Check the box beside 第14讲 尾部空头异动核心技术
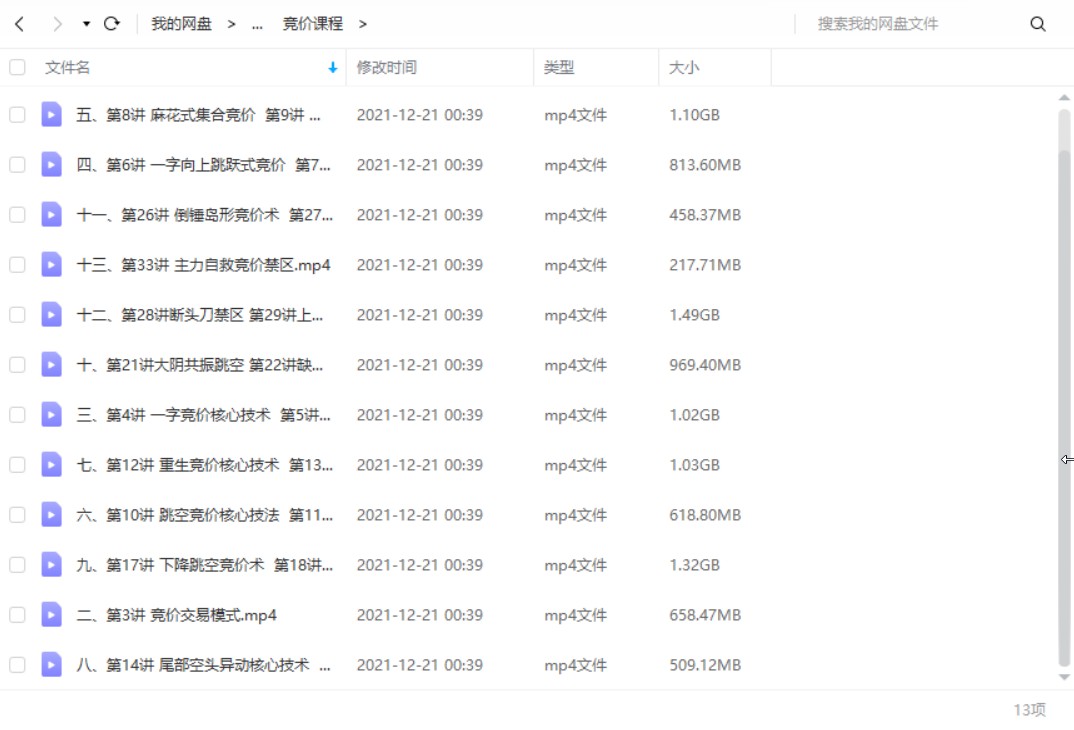Image resolution: width=1074 pixels, height=730 pixels. click(16, 664)
